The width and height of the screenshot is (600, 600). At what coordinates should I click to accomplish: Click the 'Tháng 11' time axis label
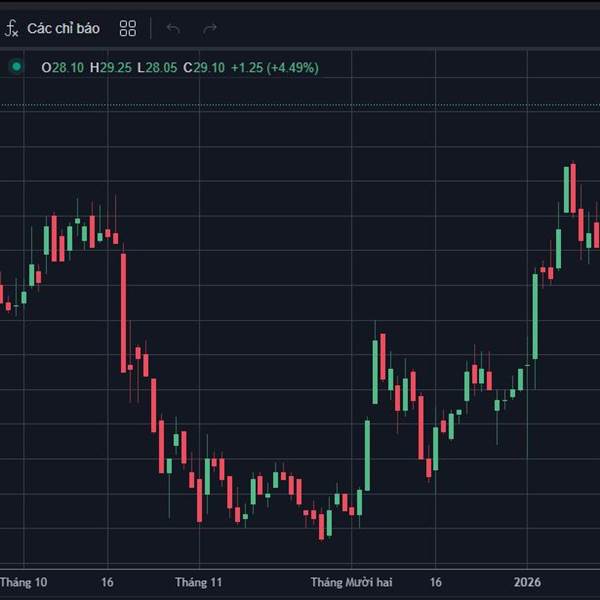pos(197,581)
